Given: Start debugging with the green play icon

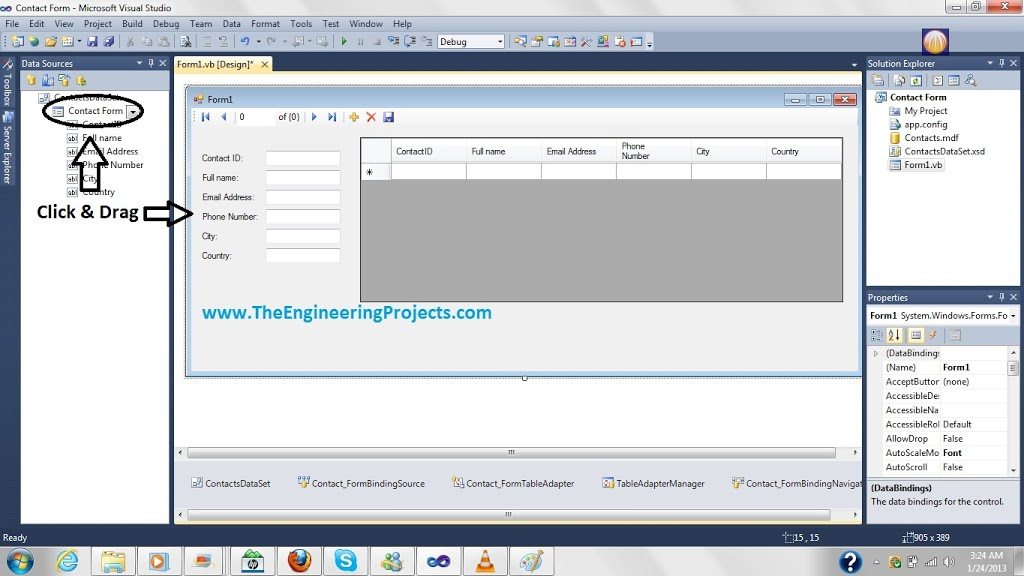Looking at the screenshot, I should [344, 41].
